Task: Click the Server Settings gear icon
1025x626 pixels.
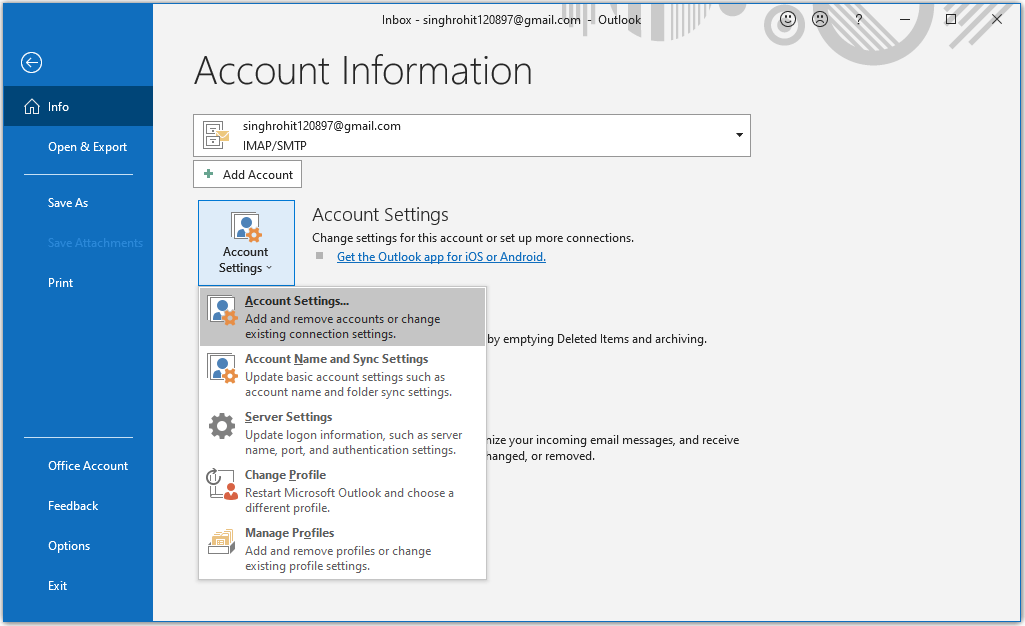Action: click(221, 424)
